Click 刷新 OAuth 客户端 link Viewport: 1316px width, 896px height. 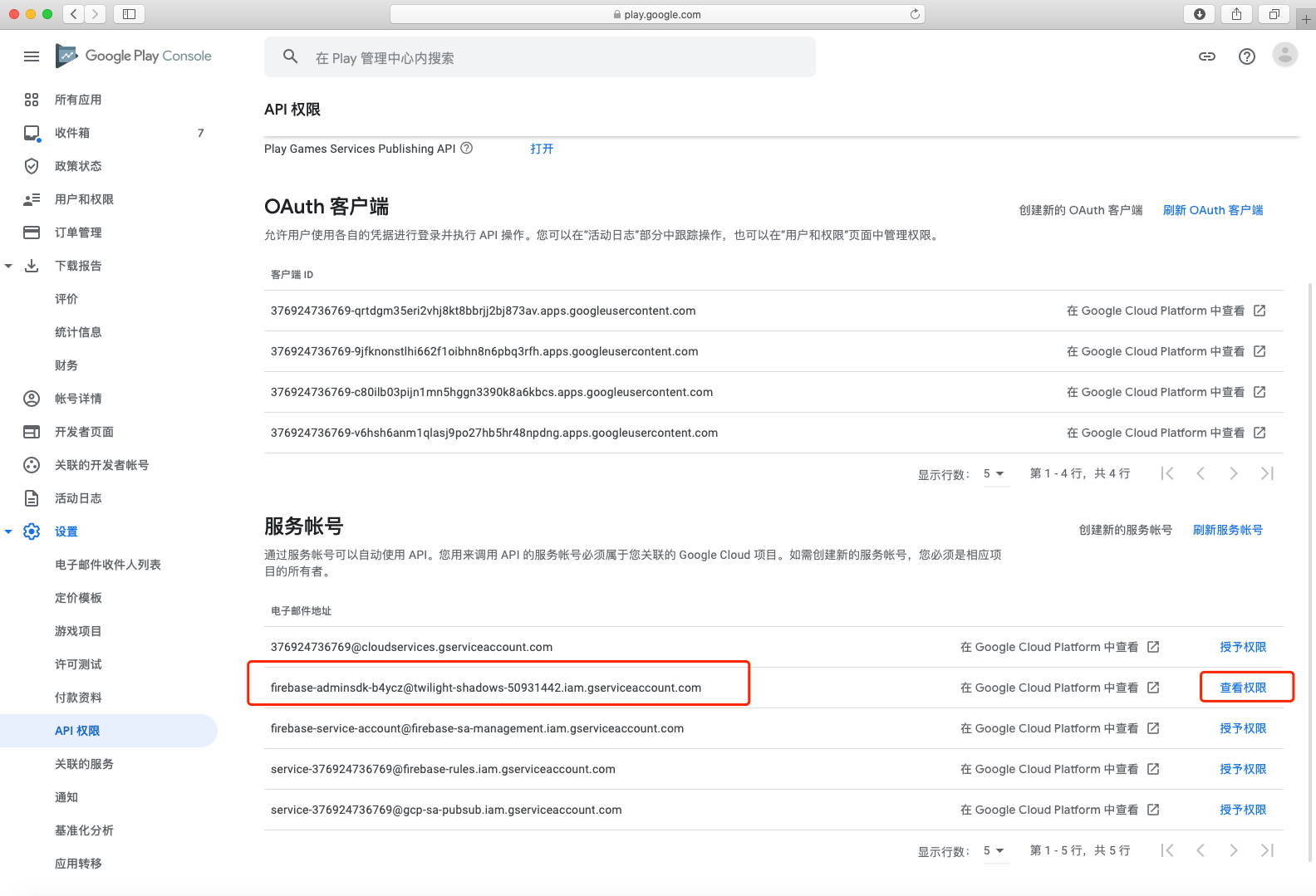tap(1213, 210)
